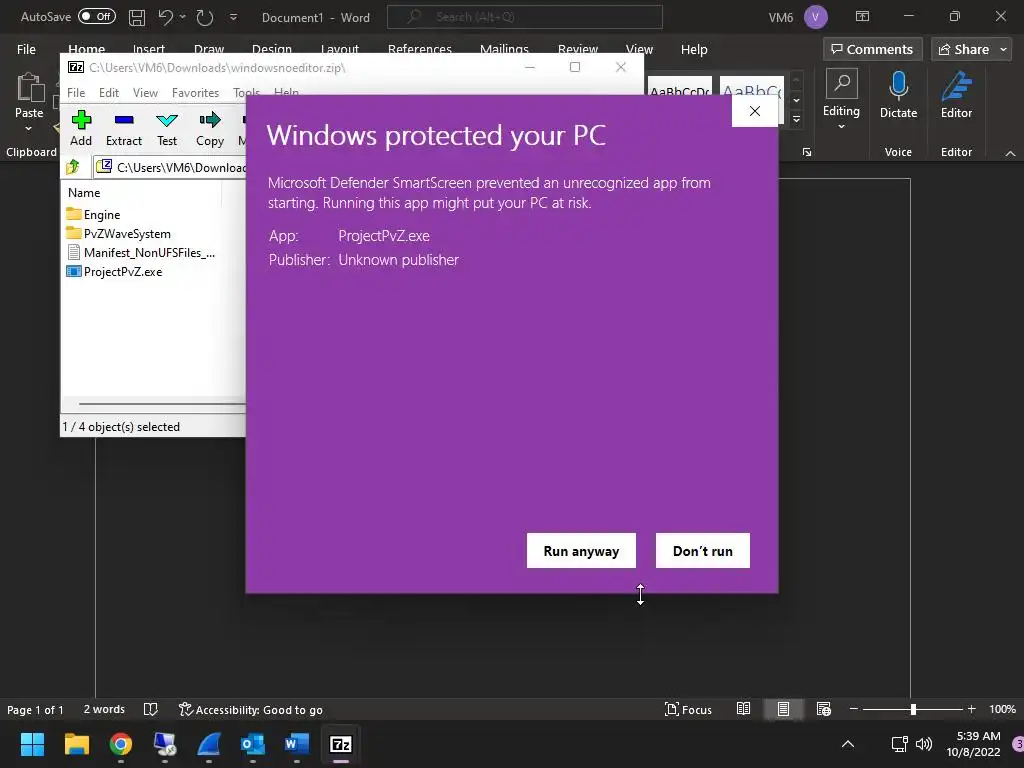
Task: Go up one folder level in 7-Zip
Action: click(x=72, y=167)
